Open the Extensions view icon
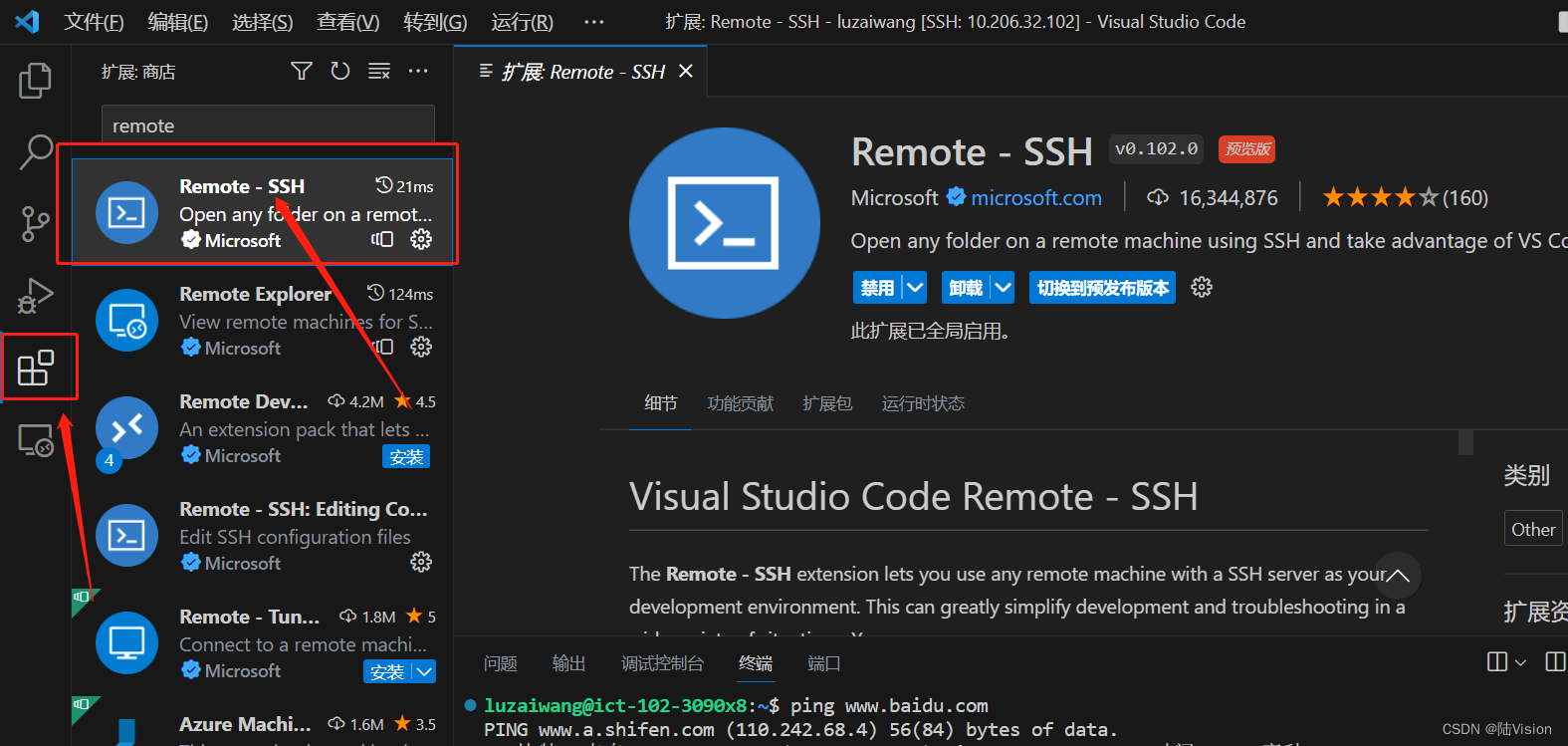1568x746 pixels. point(36,368)
